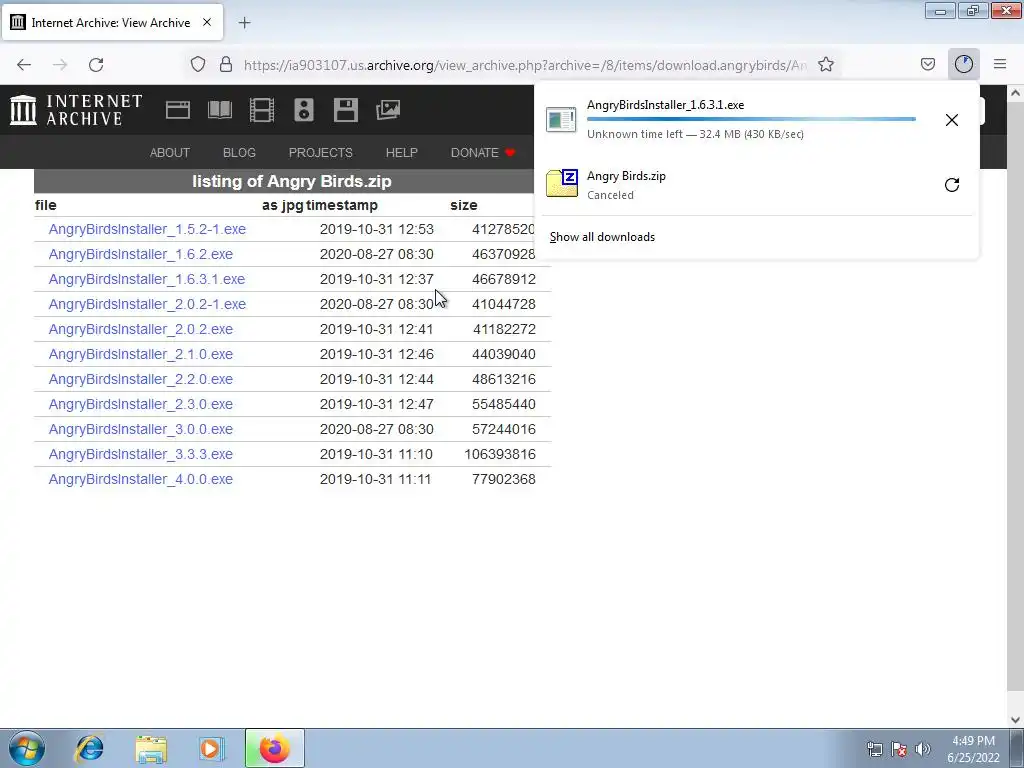Click Show all downloads
Screen dimensions: 1024x768
[602, 237]
